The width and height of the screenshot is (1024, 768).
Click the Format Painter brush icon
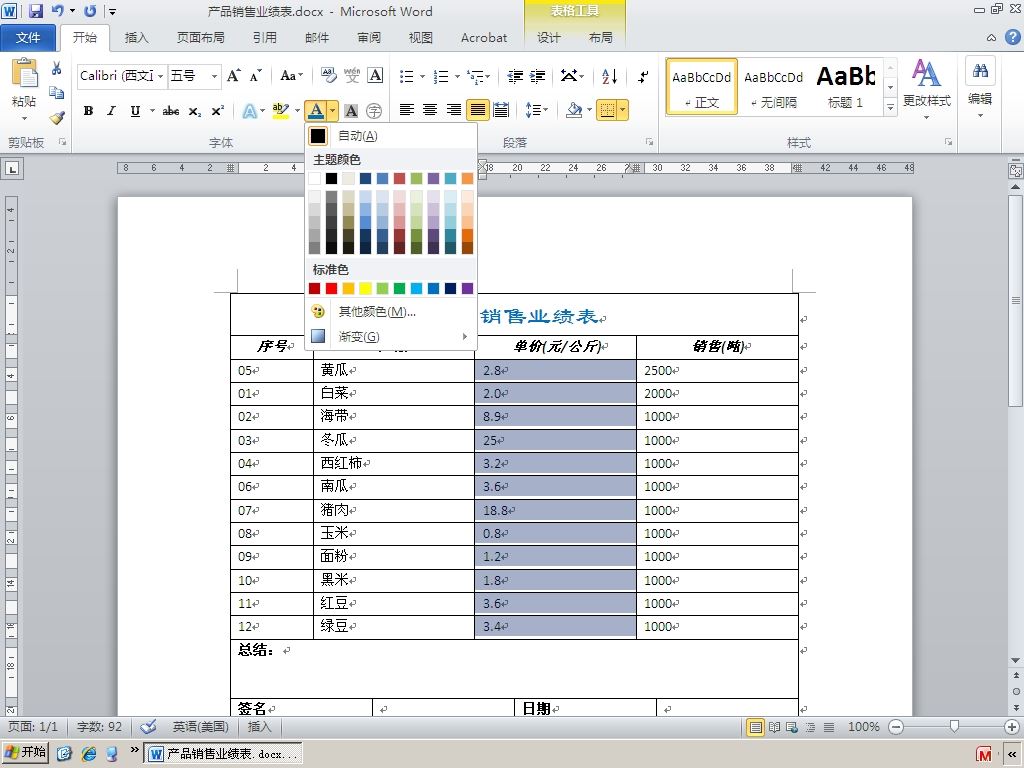[x=57, y=118]
